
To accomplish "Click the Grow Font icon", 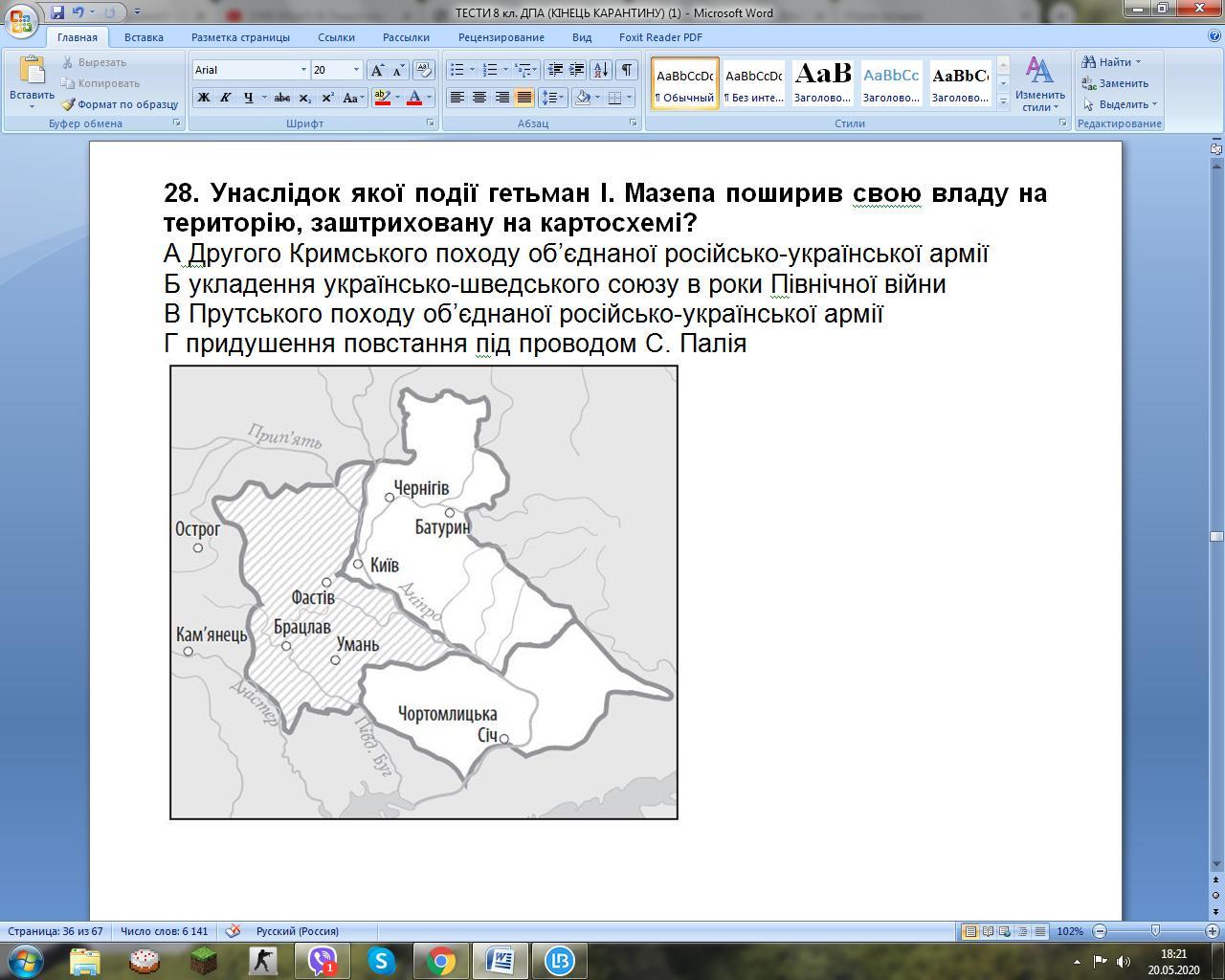I will (x=377, y=70).
